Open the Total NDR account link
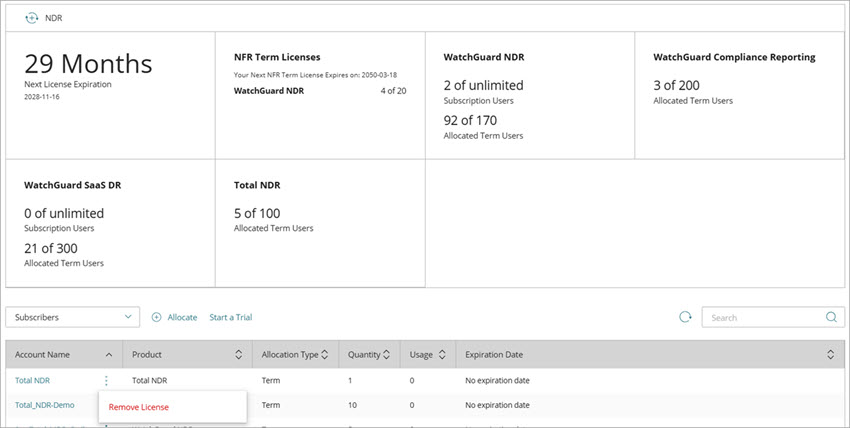 click(33, 380)
